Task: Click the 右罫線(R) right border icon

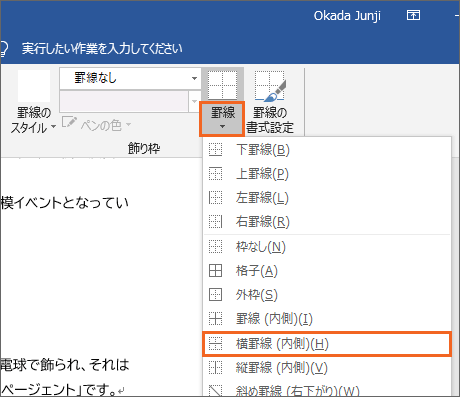Action: tap(215, 221)
